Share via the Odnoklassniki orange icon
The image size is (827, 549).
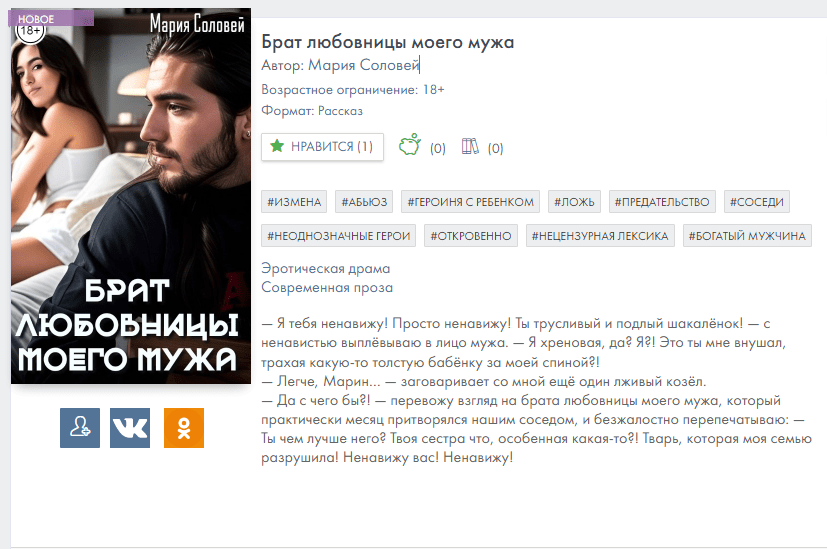click(184, 428)
